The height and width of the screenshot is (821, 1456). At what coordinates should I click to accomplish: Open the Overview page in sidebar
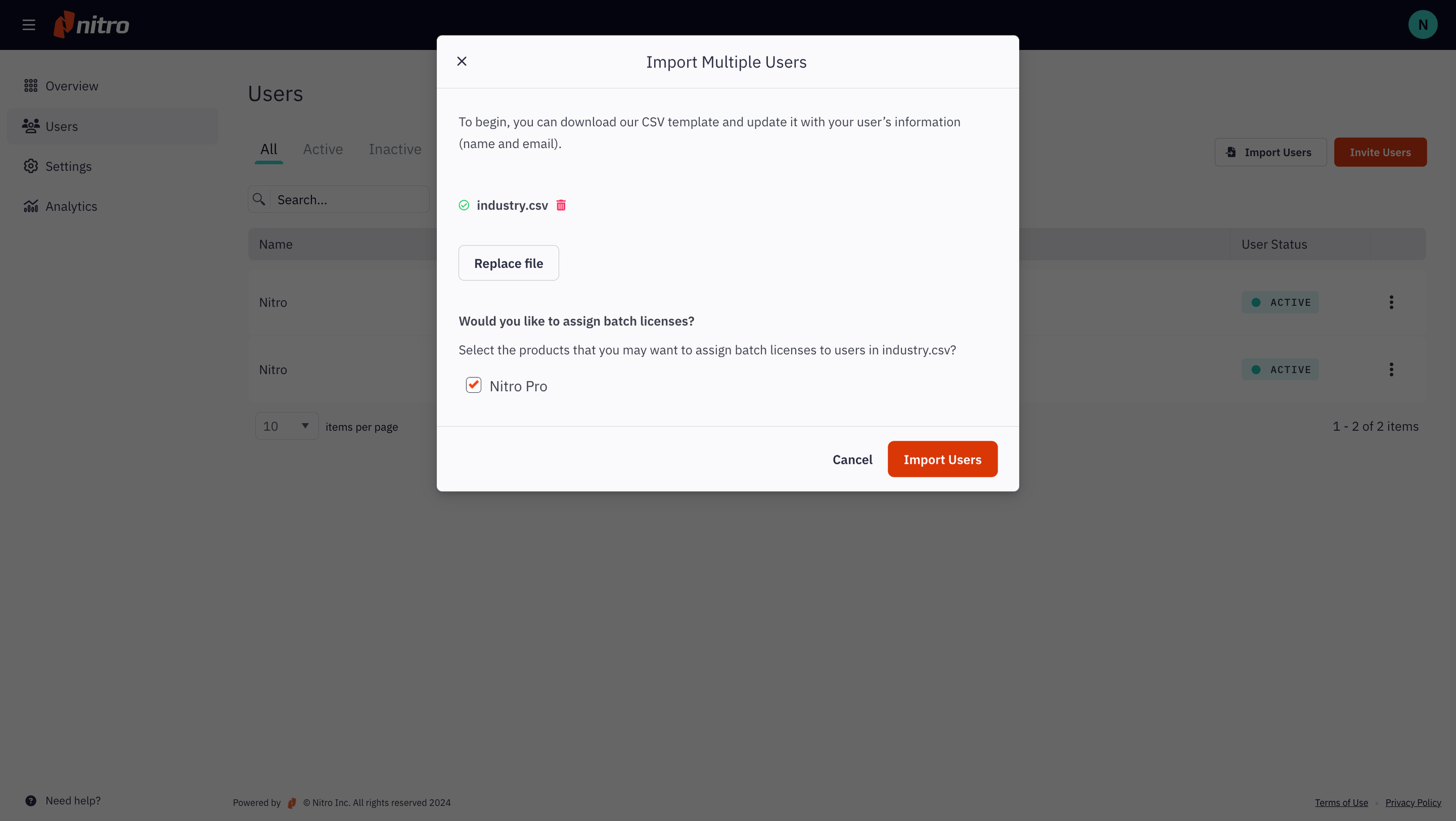(x=72, y=86)
